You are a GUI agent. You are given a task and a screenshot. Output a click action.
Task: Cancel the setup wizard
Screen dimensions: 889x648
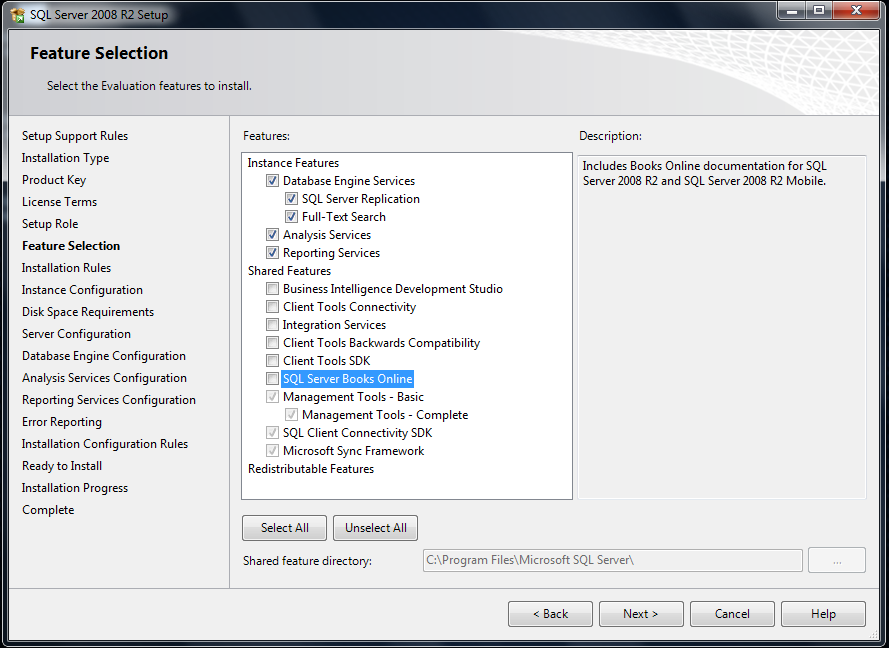pyautogui.click(x=732, y=614)
